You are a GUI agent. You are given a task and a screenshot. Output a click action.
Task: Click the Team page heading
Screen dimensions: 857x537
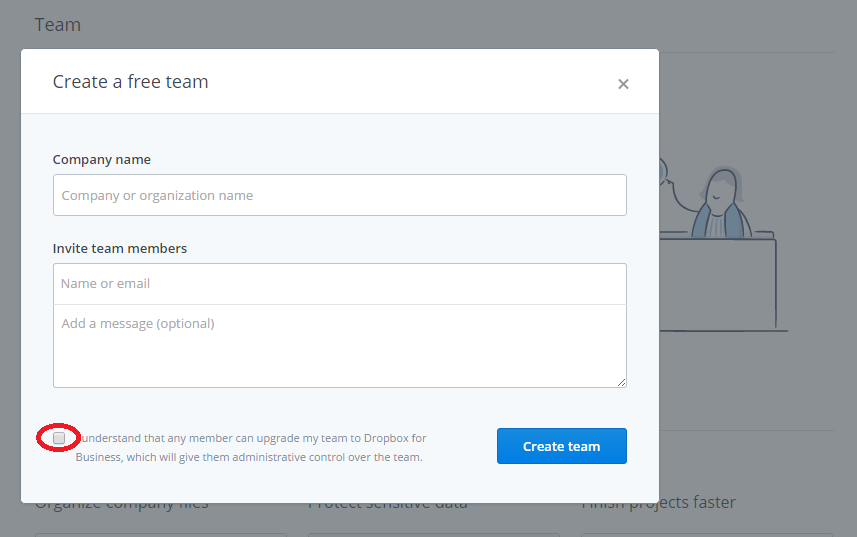pos(58,25)
